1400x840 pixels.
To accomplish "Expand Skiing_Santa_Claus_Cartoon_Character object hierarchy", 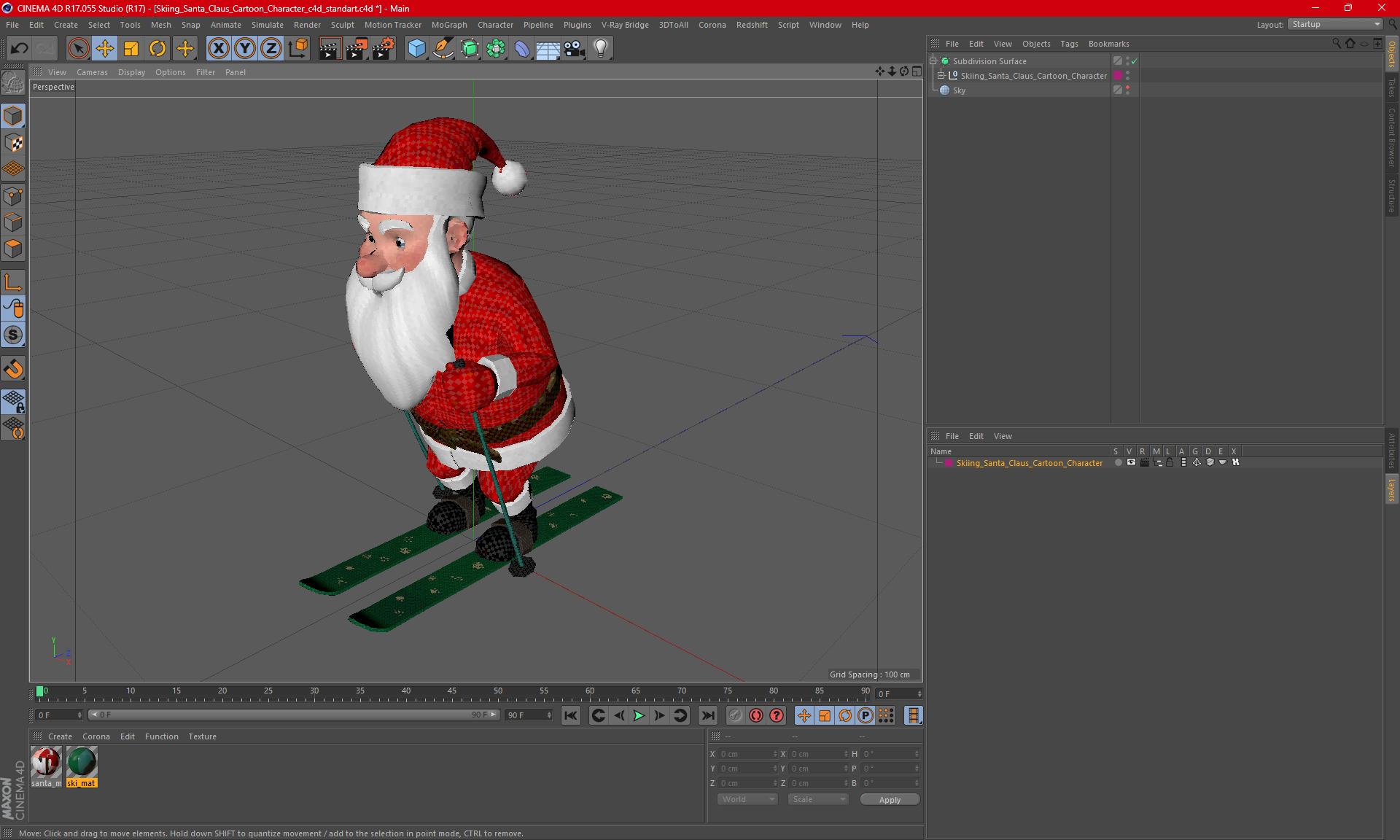I will pos(941,76).
